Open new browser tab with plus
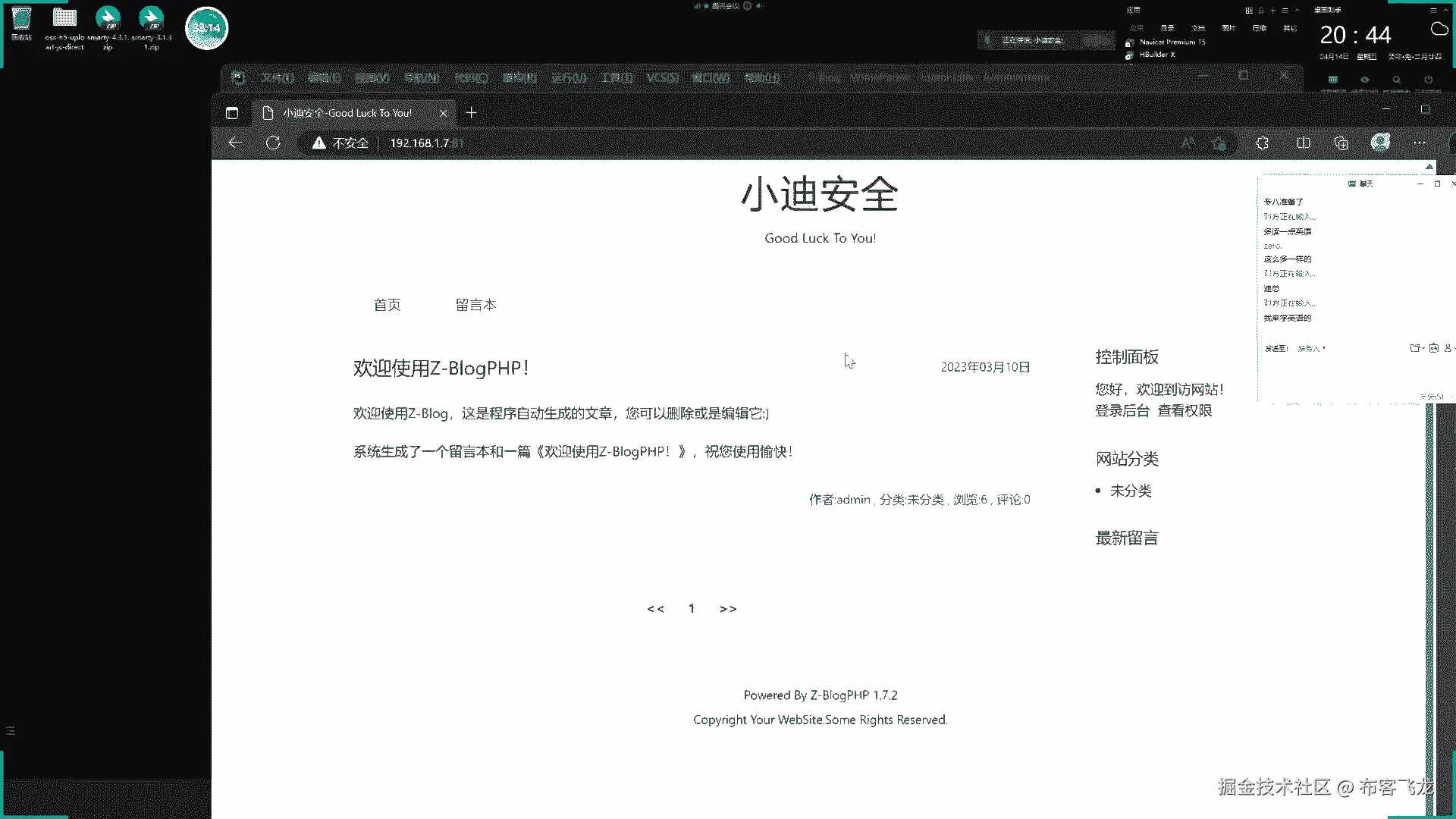This screenshot has height=819, width=1456. 471,112
